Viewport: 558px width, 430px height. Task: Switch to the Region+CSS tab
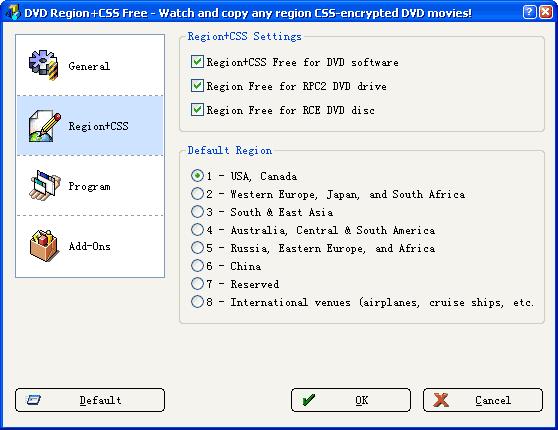click(x=90, y=126)
